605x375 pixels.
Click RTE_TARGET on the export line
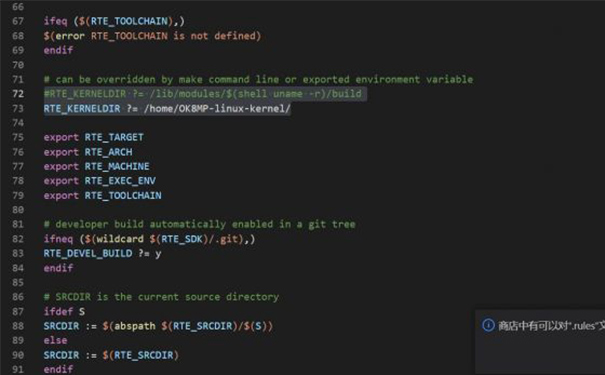tap(114, 137)
